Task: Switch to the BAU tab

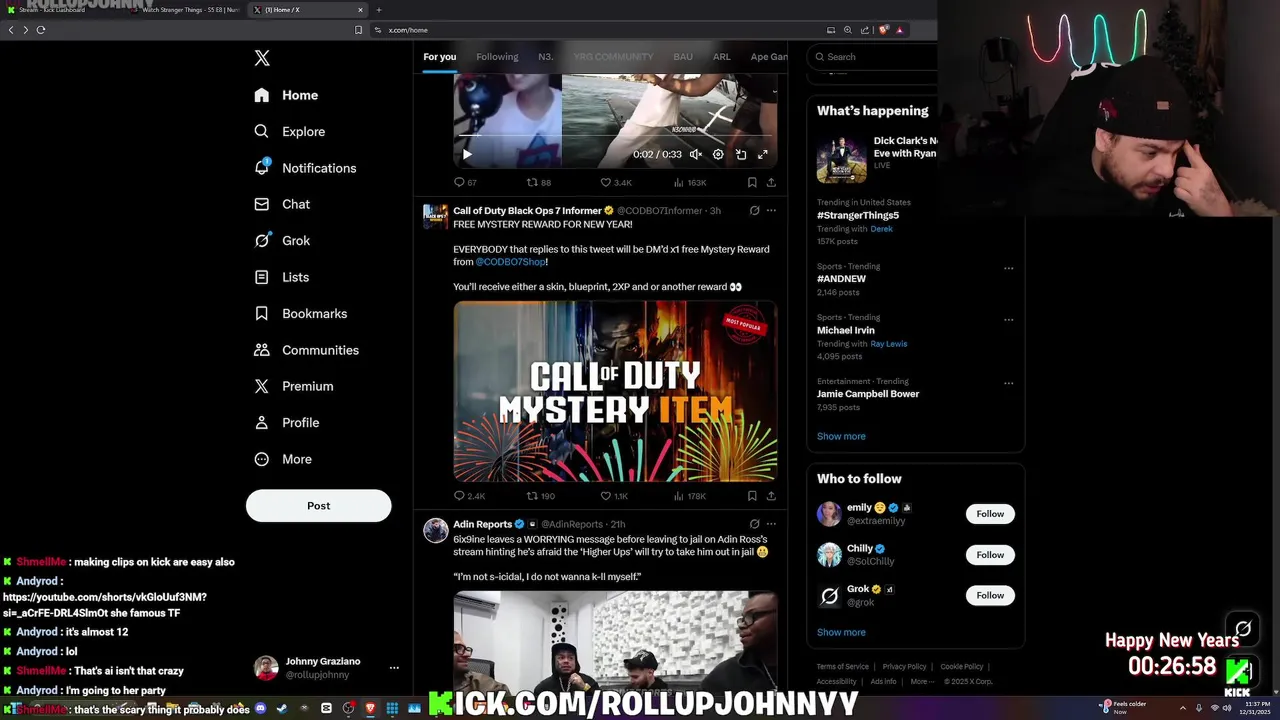Action: point(683,57)
